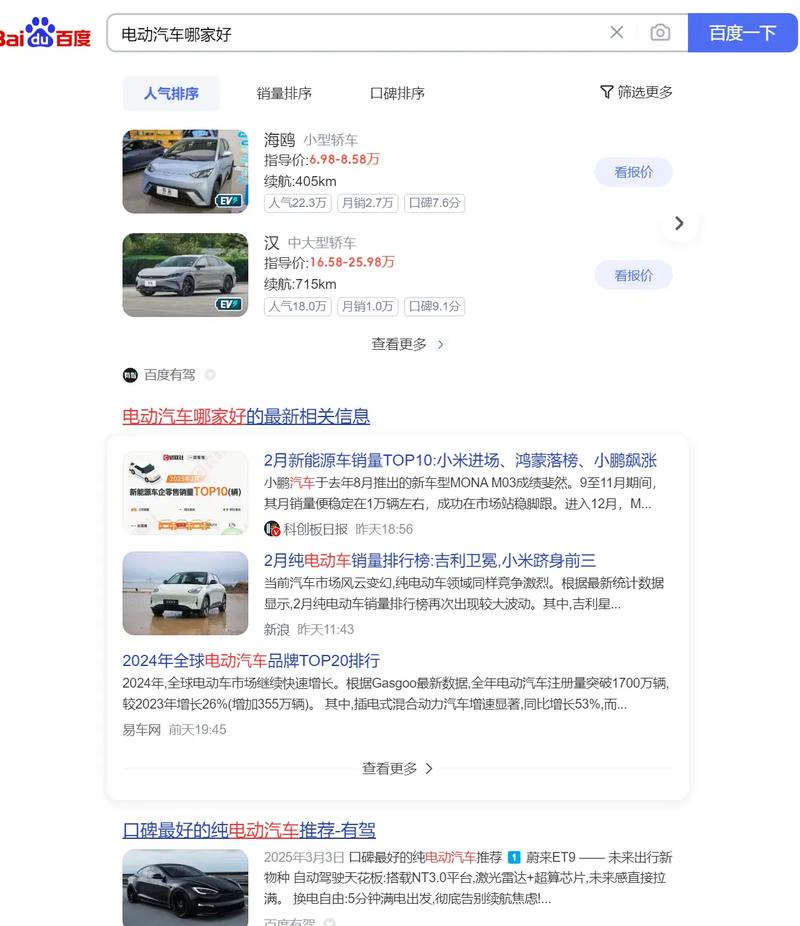Click the 科创板日报 source logo icon
The height and width of the screenshot is (926, 800).
point(272,528)
